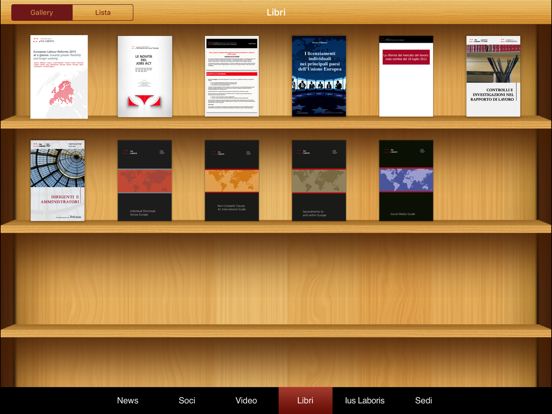Viewport: 552px width, 414px height.
Task: Open I licenziamenti individuali book
Action: point(319,76)
